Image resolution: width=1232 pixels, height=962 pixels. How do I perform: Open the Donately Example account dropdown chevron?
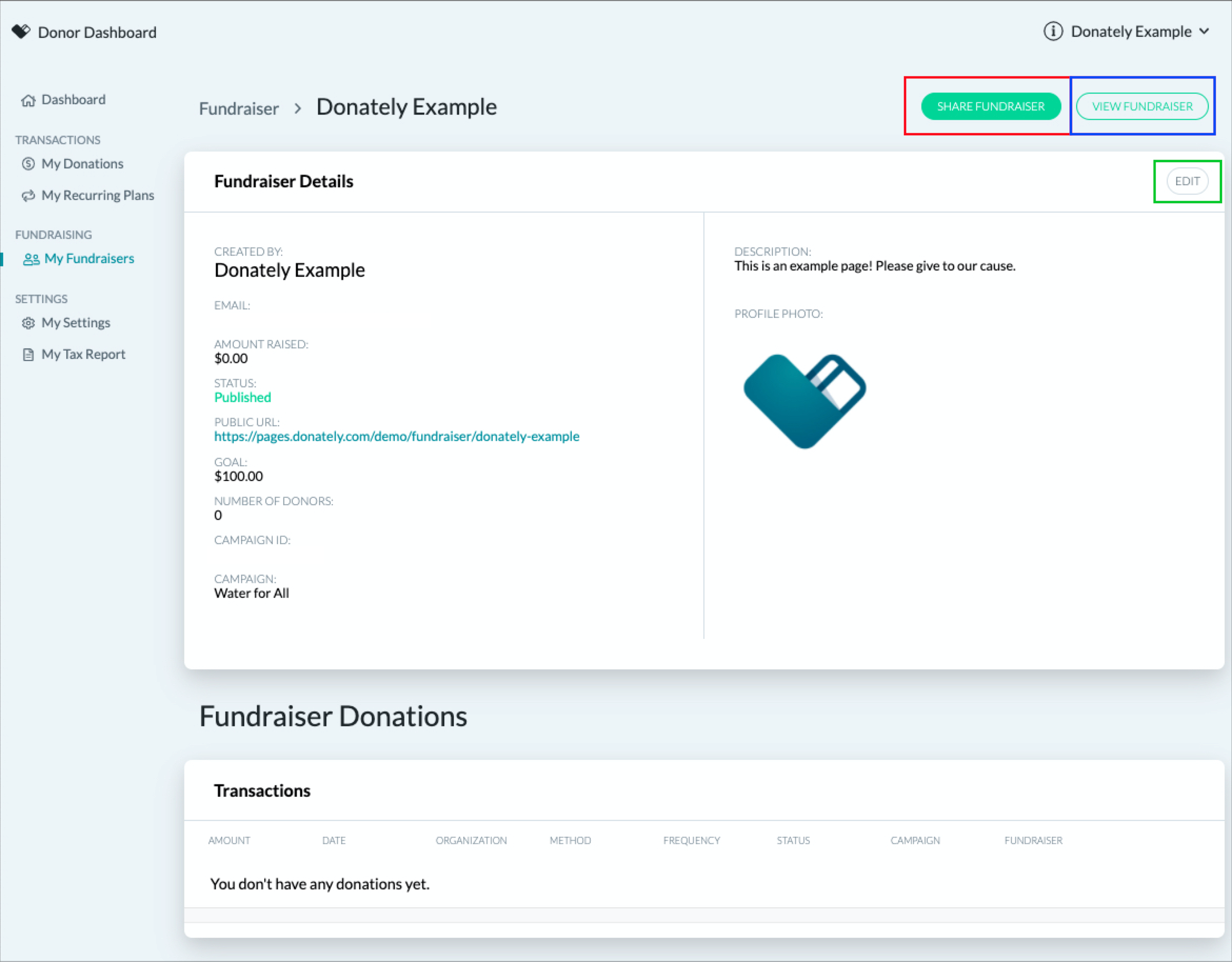click(1205, 32)
